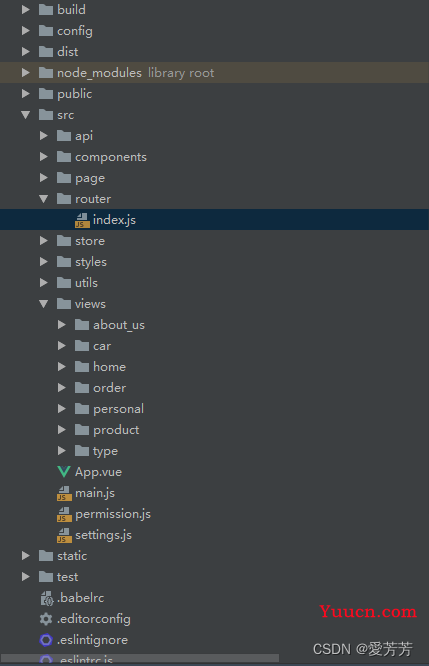Expand the components folder arrow
Image resolution: width=429 pixels, height=666 pixels.
(43, 157)
